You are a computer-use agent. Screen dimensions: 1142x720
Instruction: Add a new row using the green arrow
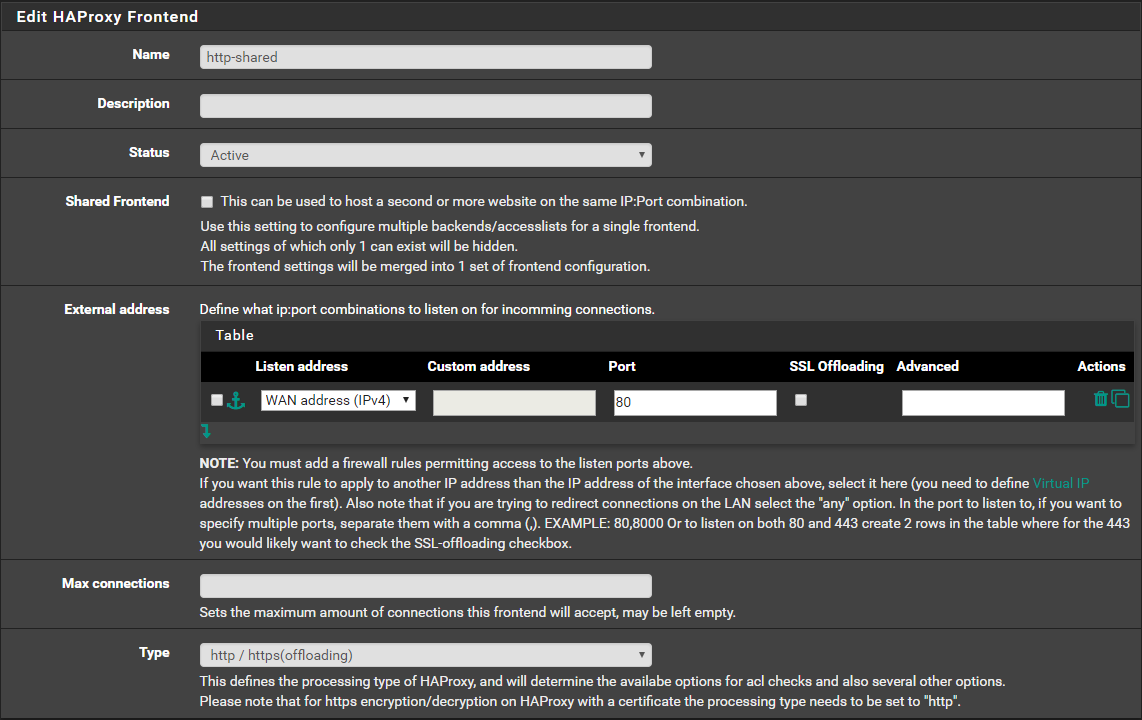tap(207, 431)
